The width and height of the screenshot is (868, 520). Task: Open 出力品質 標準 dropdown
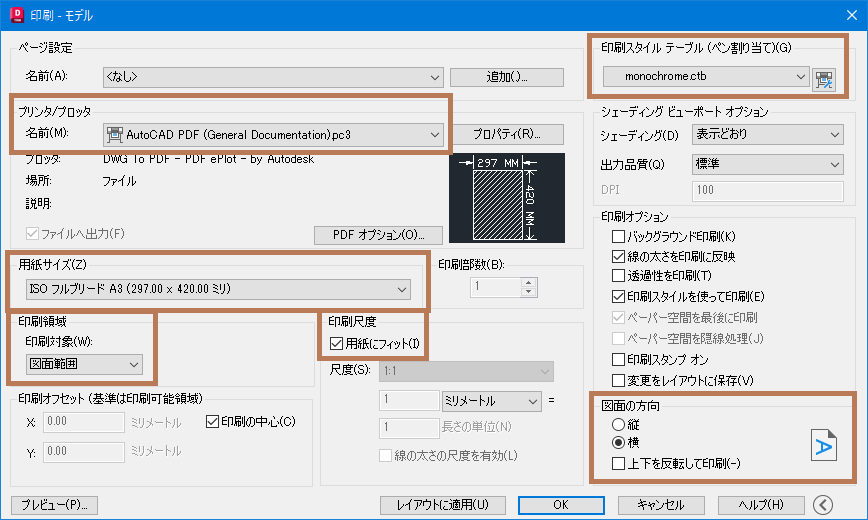(x=768, y=164)
